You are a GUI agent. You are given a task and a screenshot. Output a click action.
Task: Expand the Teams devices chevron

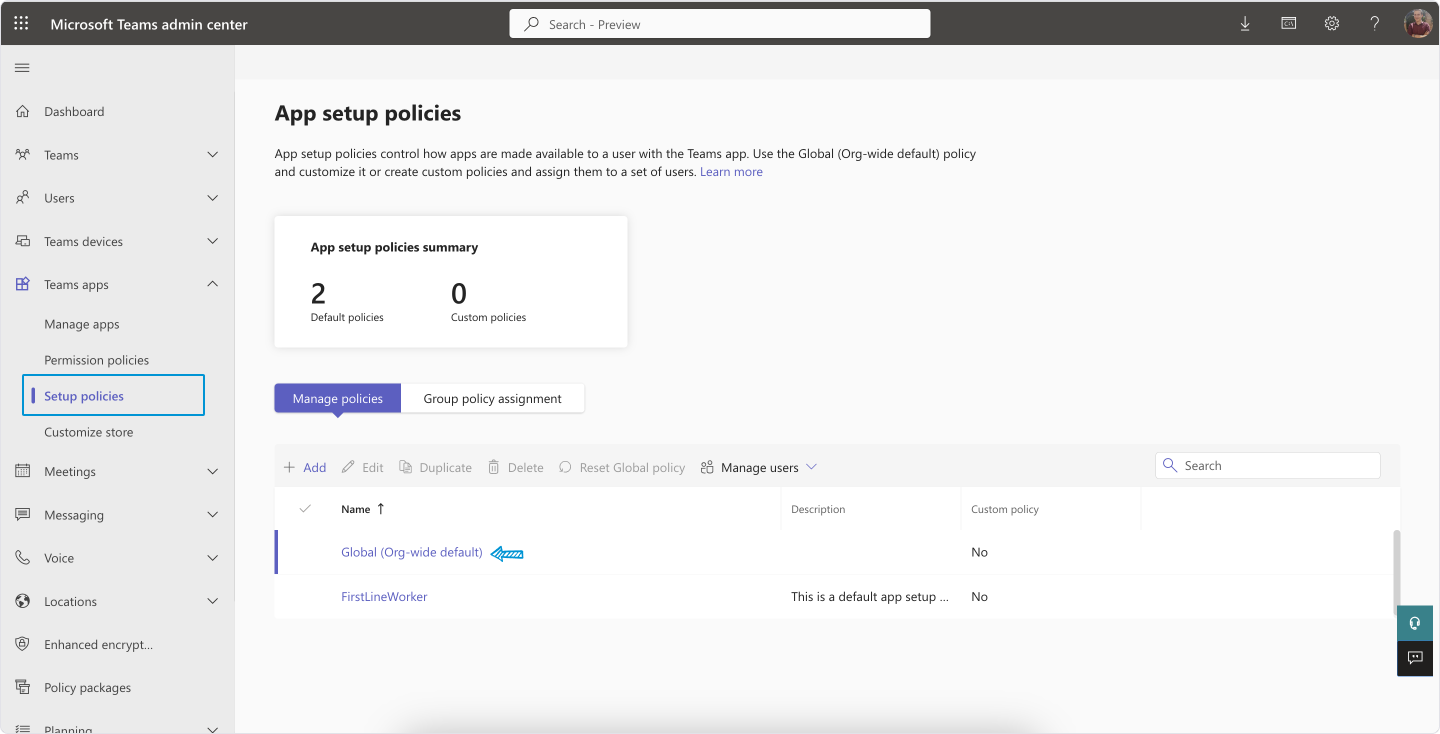point(212,241)
